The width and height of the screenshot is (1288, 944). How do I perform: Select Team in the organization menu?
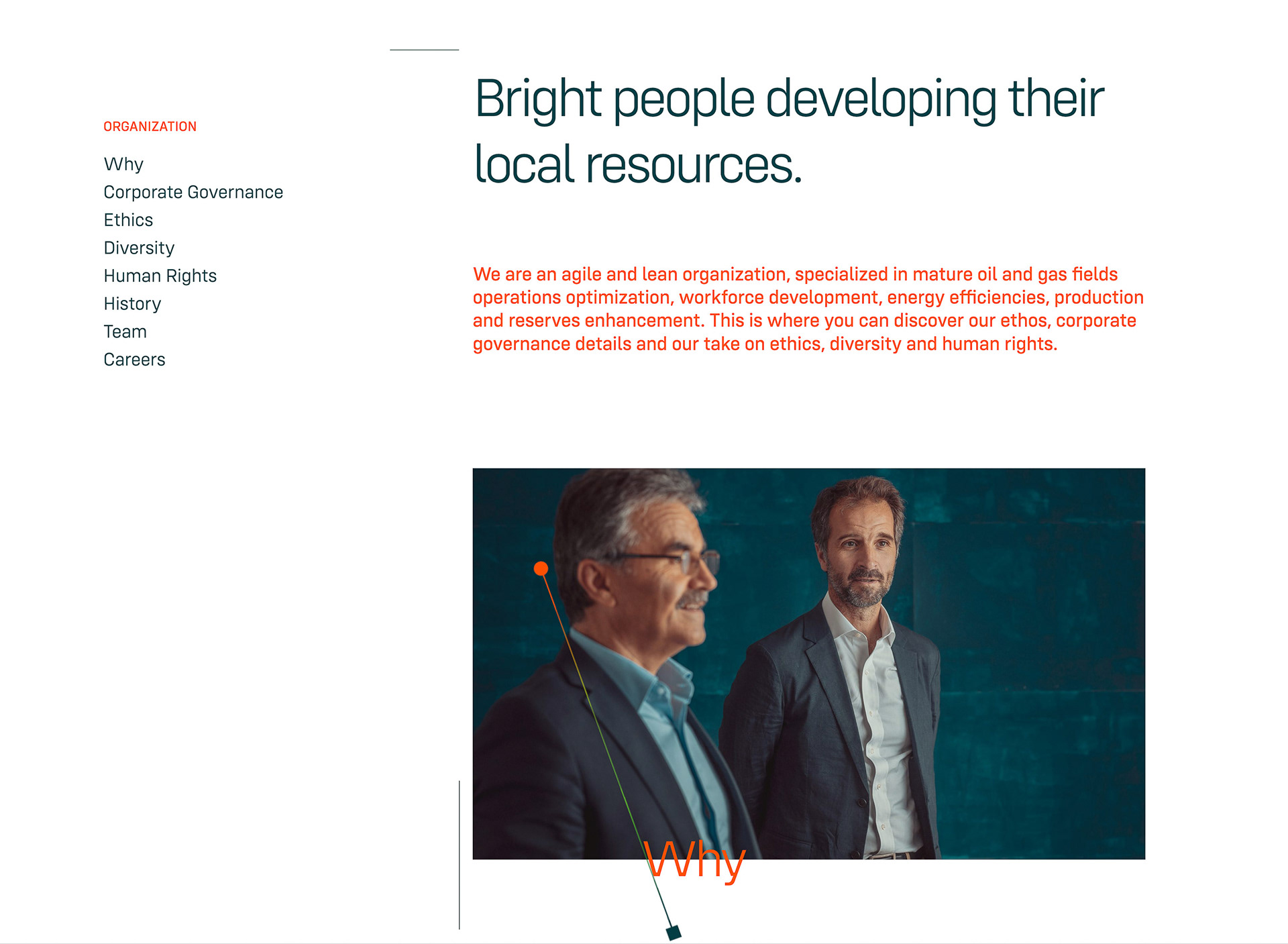point(125,332)
